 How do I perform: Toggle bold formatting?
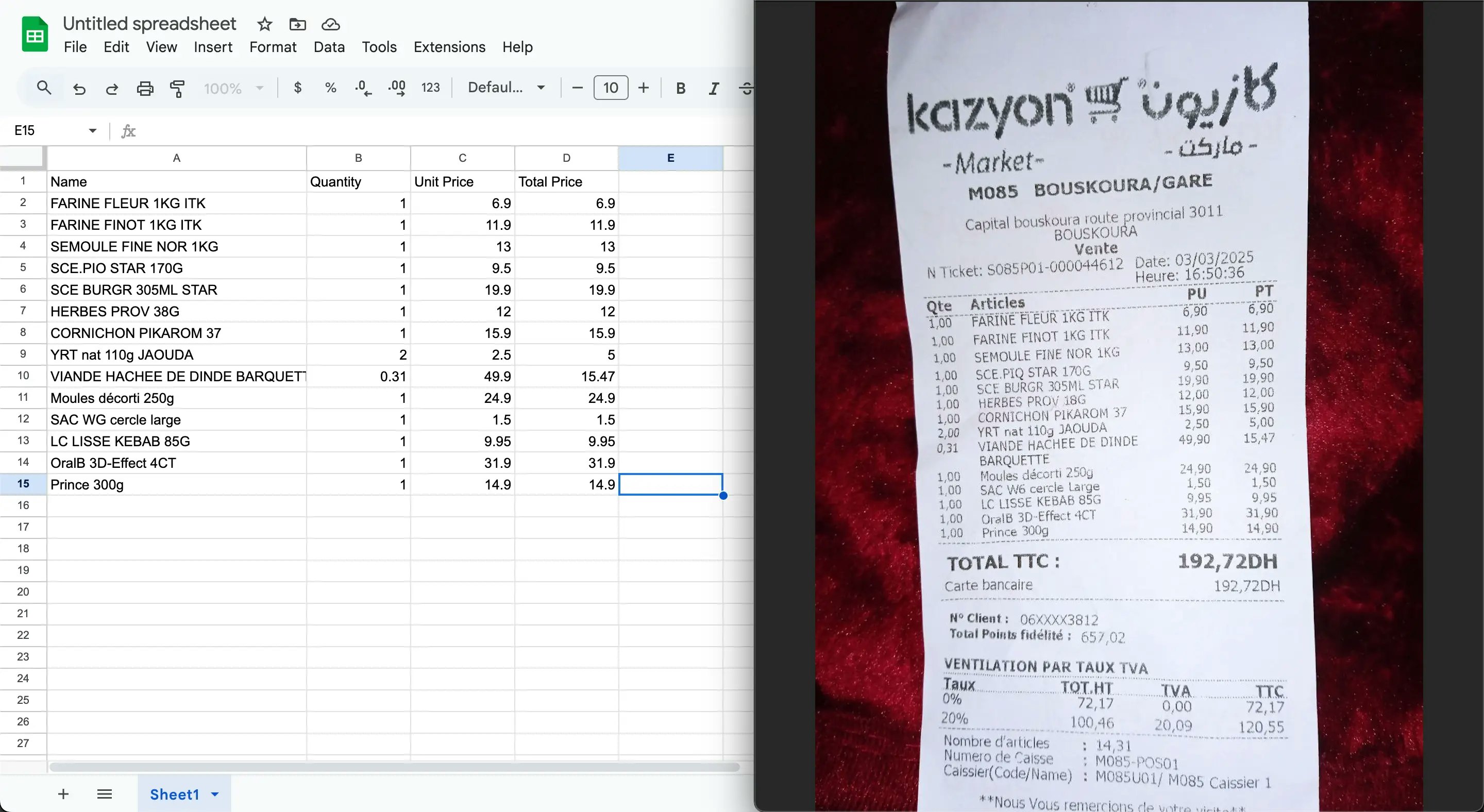click(680, 88)
